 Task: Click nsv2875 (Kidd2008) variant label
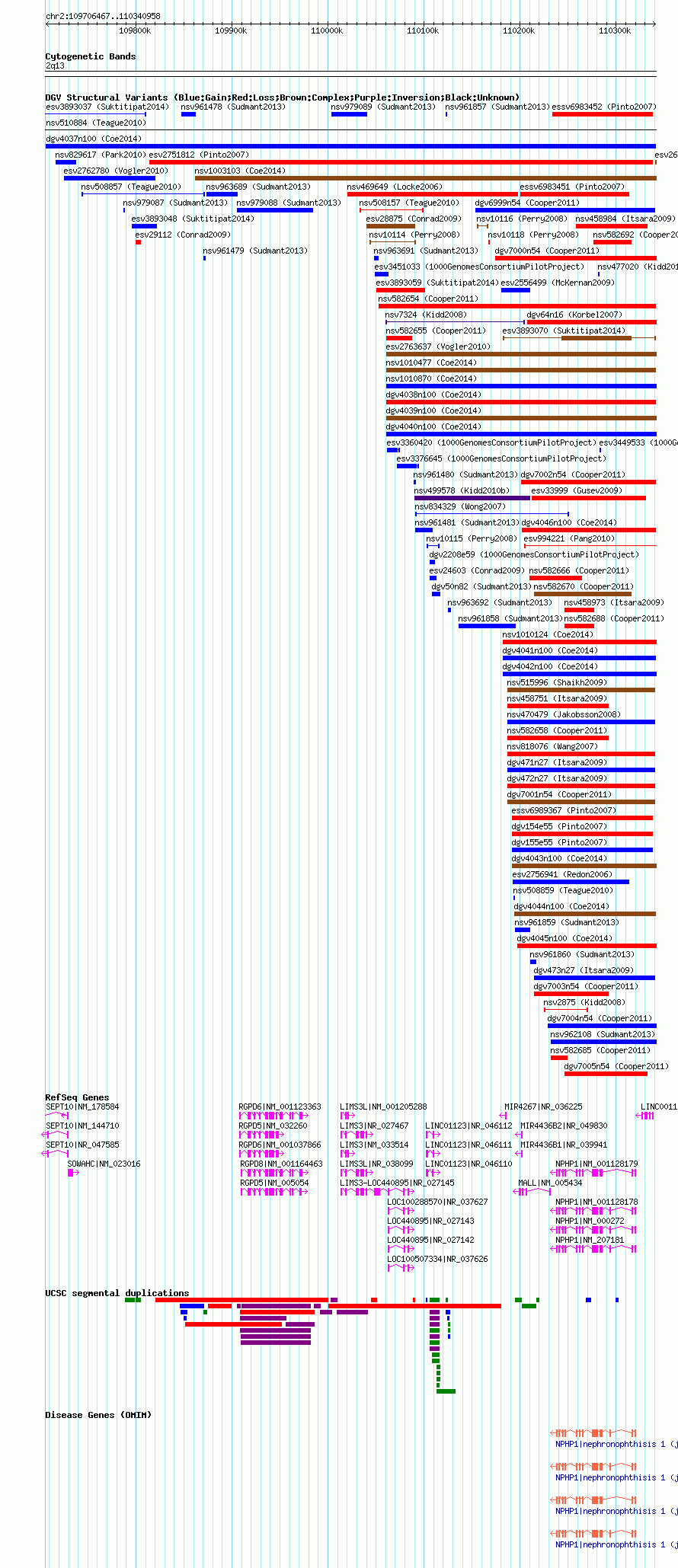pos(584,1002)
